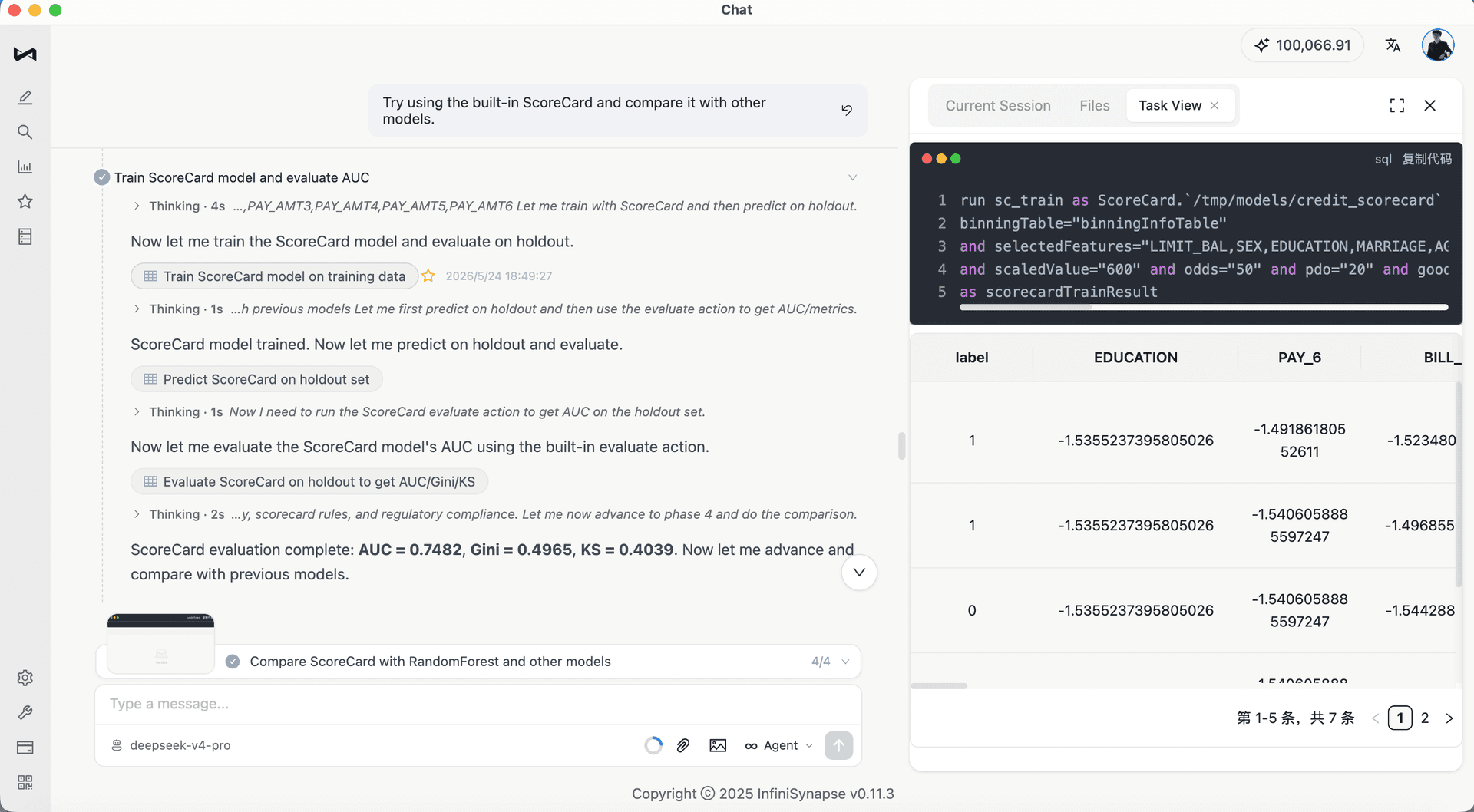Click the results table vertical scrollbar
The image size is (1474, 812).
tap(1458, 485)
